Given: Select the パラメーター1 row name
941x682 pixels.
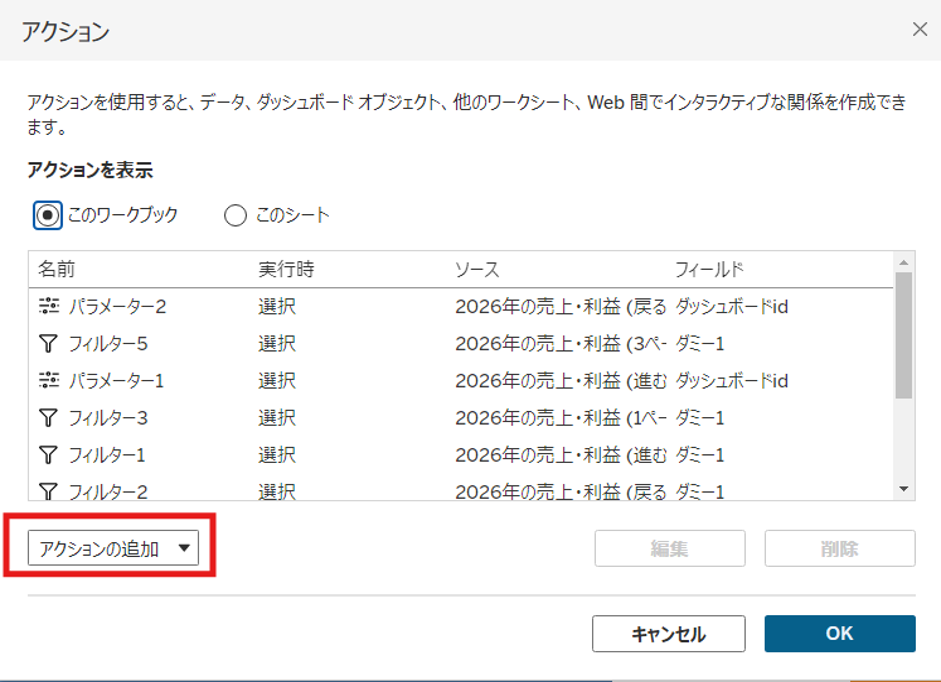Looking at the screenshot, I should pos(116,381).
